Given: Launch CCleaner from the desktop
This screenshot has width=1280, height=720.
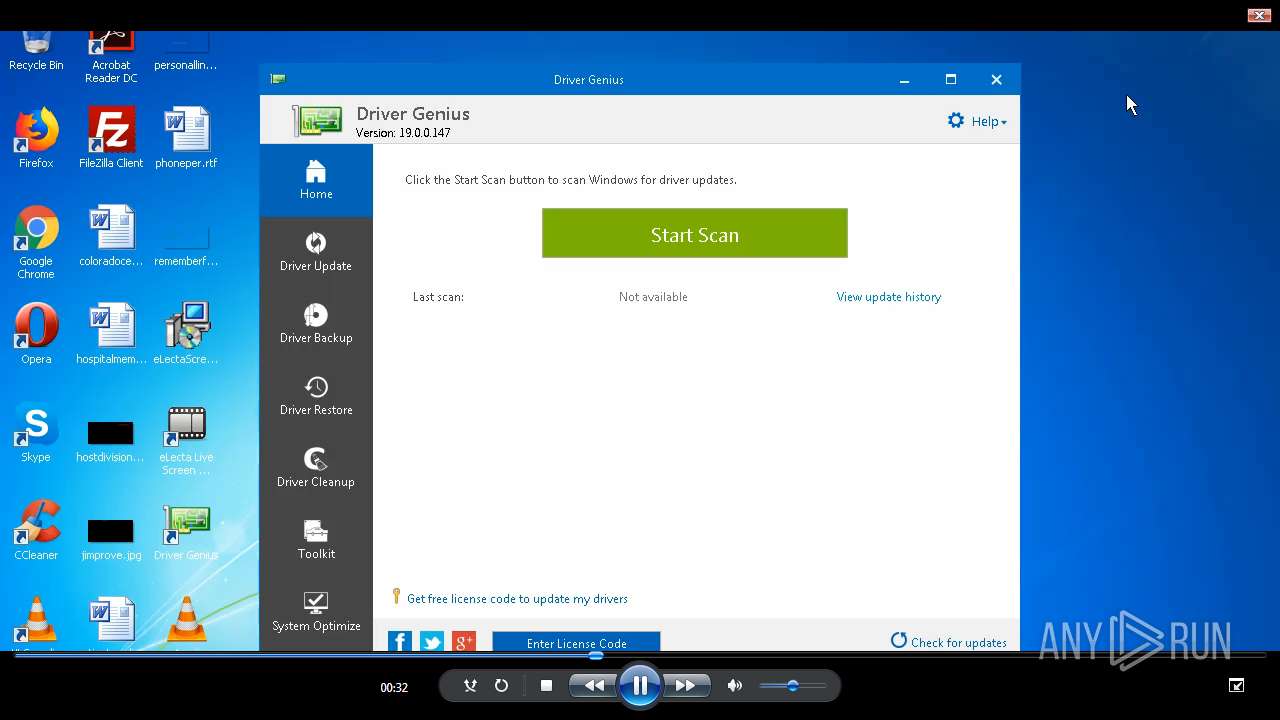Looking at the screenshot, I should pyautogui.click(x=36, y=530).
